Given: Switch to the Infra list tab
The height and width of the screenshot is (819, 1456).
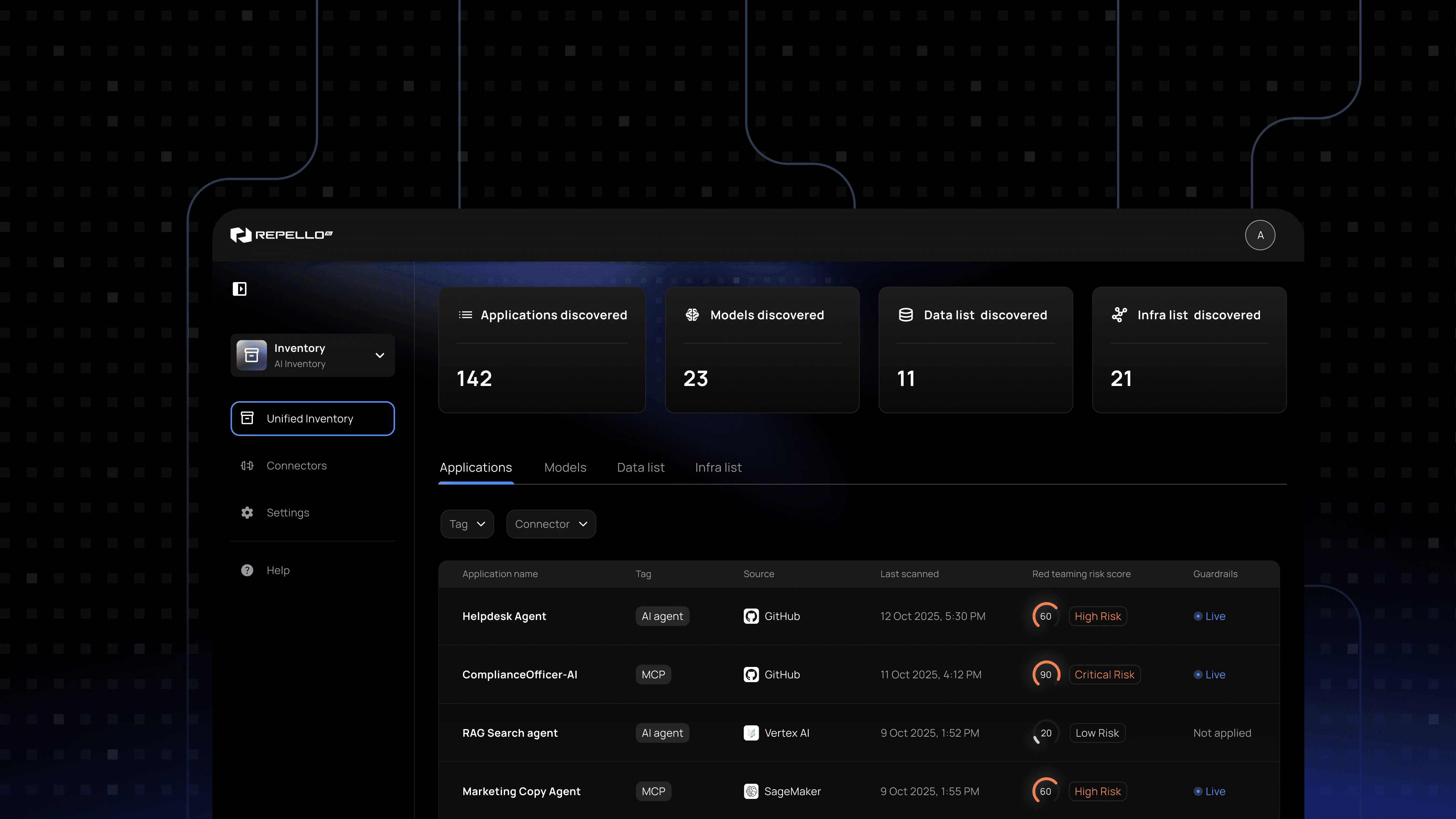Looking at the screenshot, I should pos(719,468).
